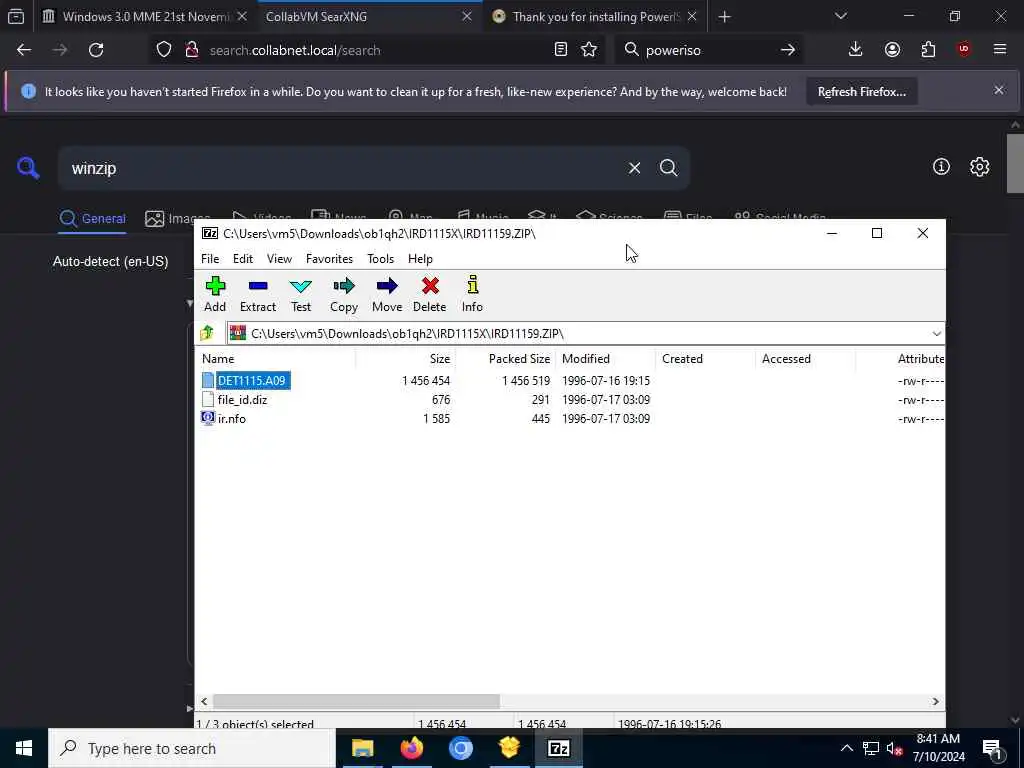Switch to the PowerISO thank you tab
The height and width of the screenshot is (768, 1024).
click(594, 16)
